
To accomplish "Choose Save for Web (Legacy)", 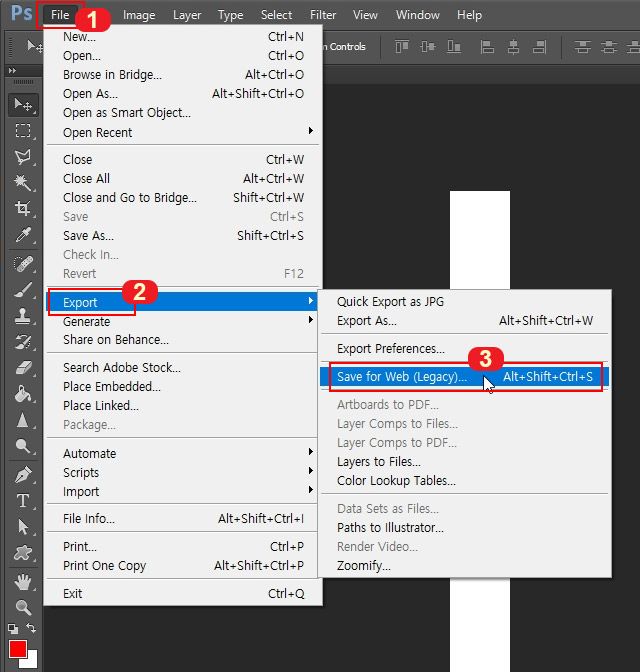I will click(x=465, y=376).
